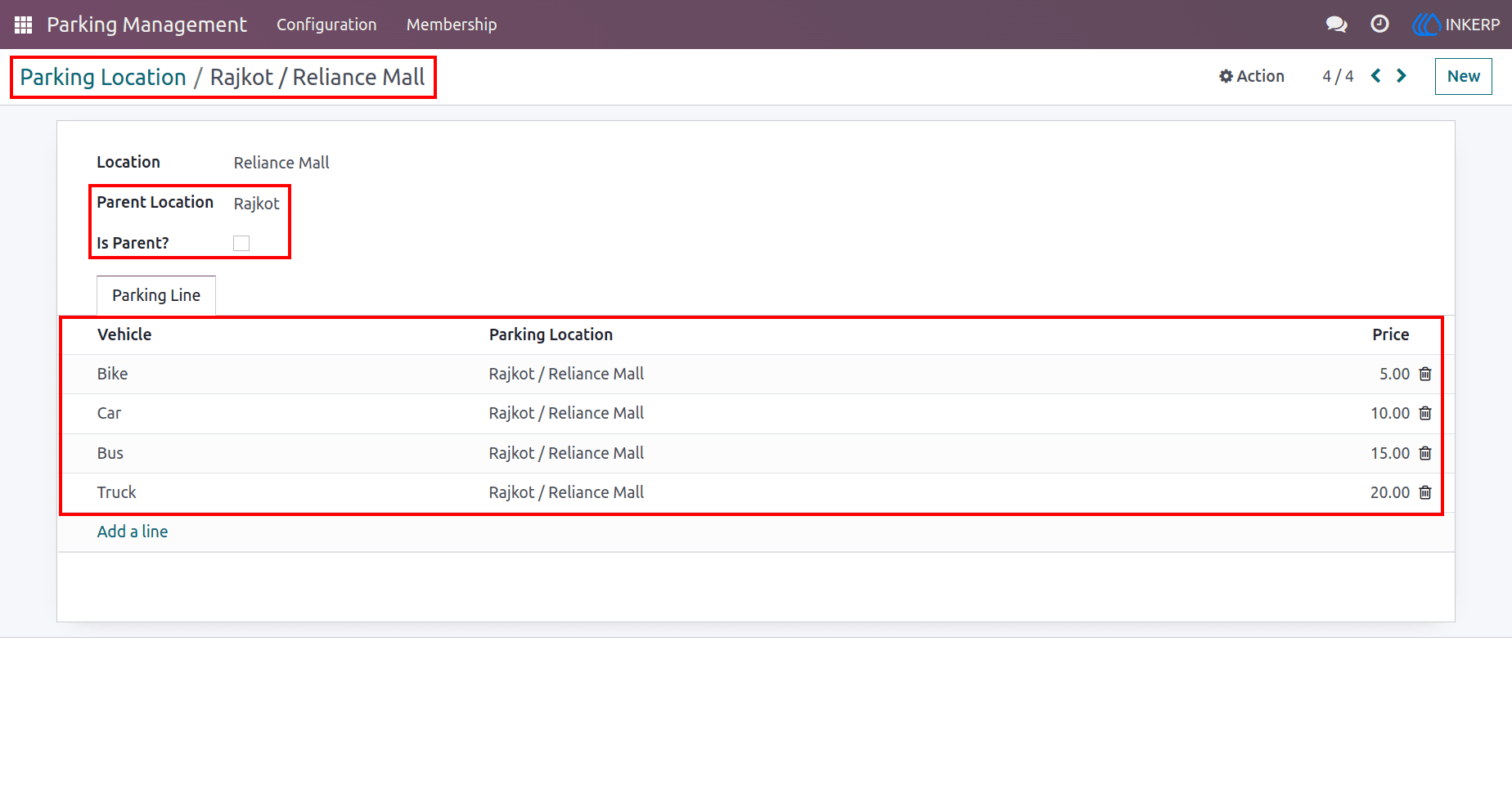Image resolution: width=1512 pixels, height=790 pixels.
Task: Sort by the Vehicle column header
Action: click(124, 334)
